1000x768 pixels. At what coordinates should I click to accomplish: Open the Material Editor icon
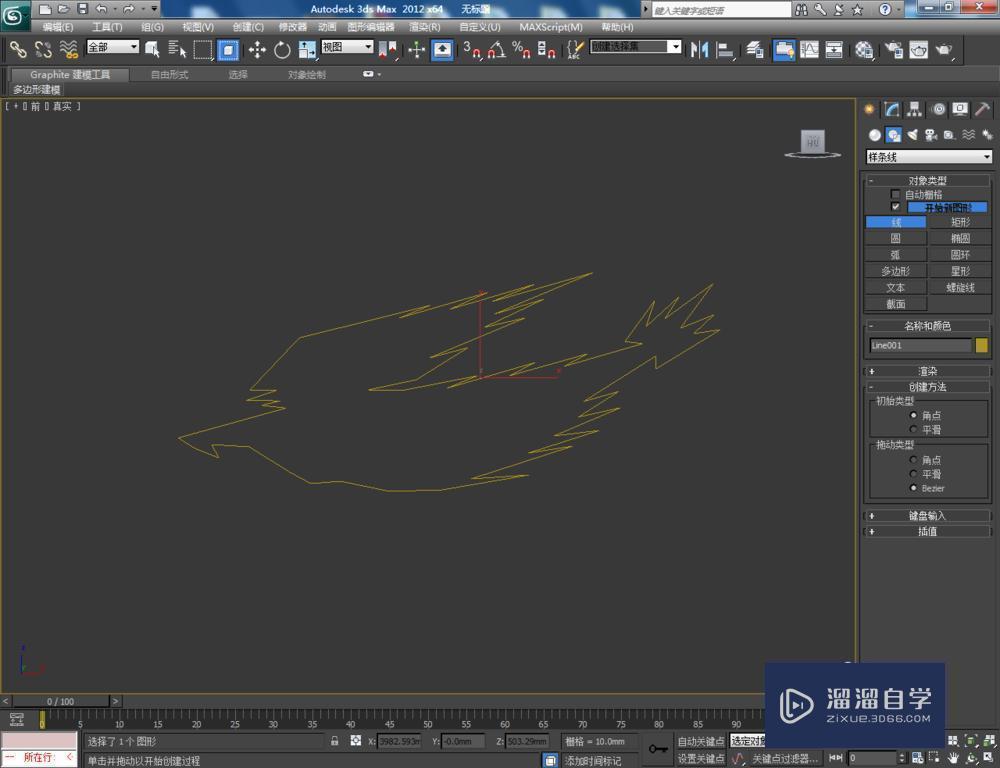click(864, 49)
